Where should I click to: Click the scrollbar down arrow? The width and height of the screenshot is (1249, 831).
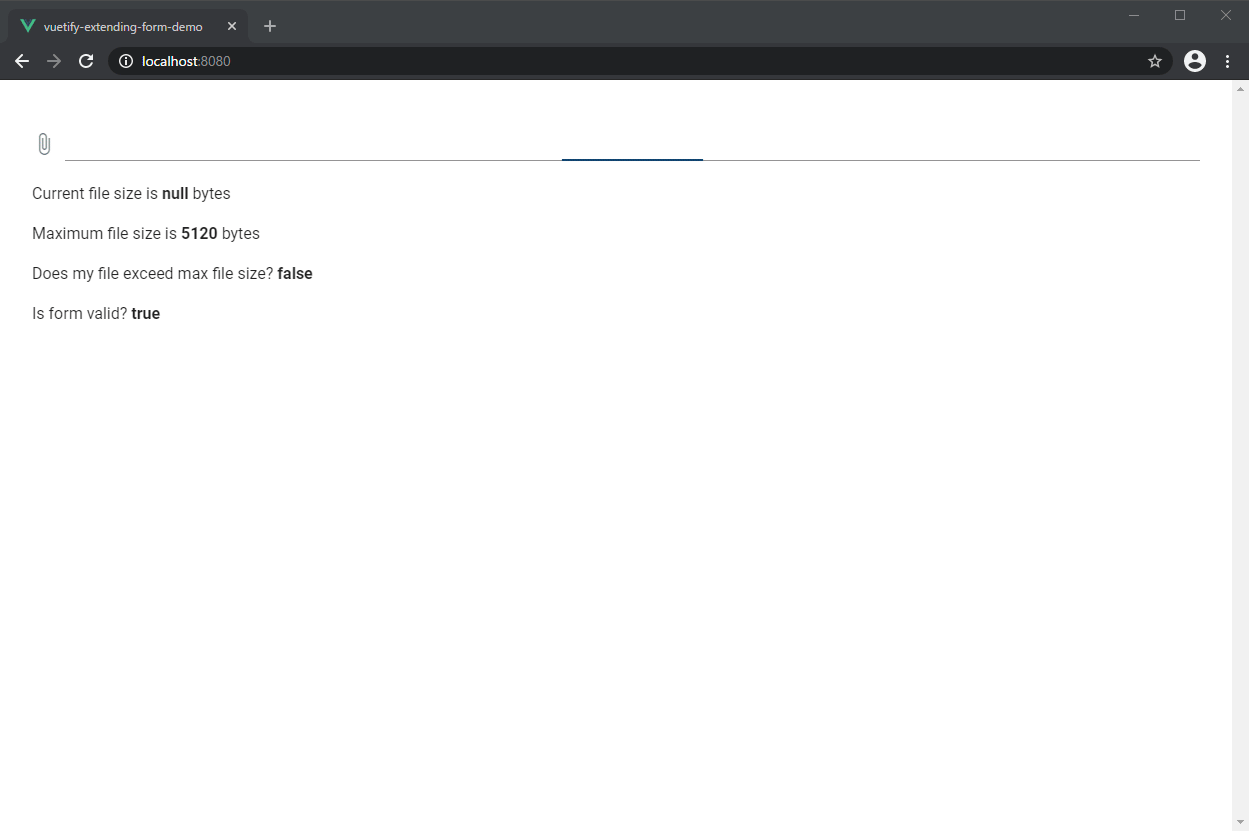point(1240,822)
